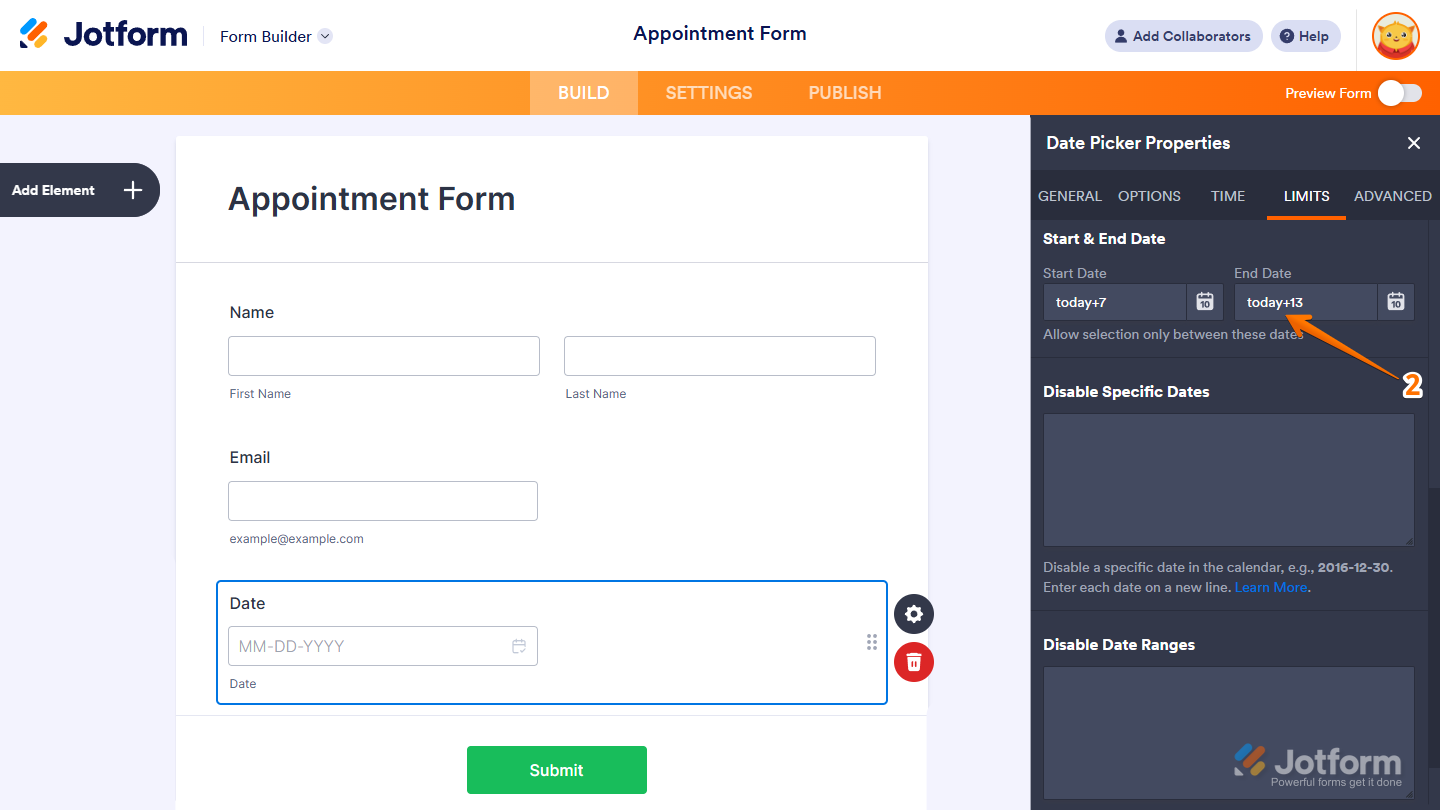Grab the drag handle on the Date field
Viewport: 1440px width, 810px height.
(x=871, y=642)
